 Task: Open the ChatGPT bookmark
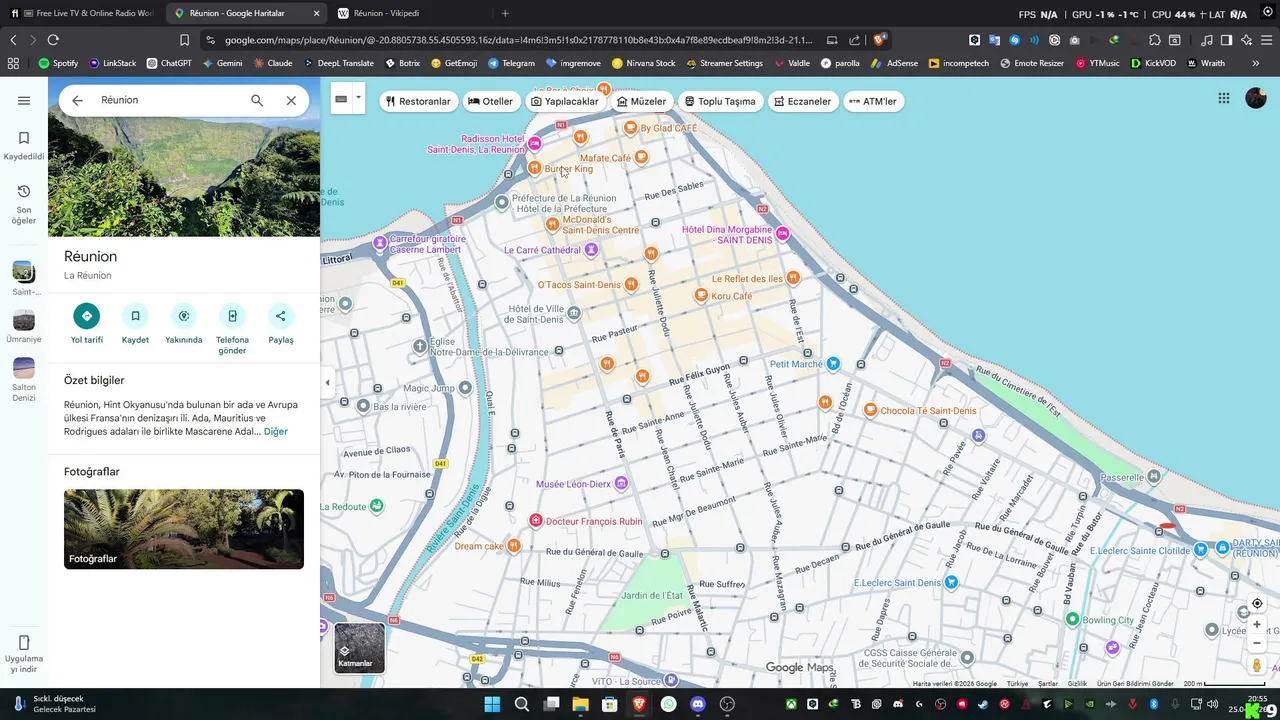point(168,63)
